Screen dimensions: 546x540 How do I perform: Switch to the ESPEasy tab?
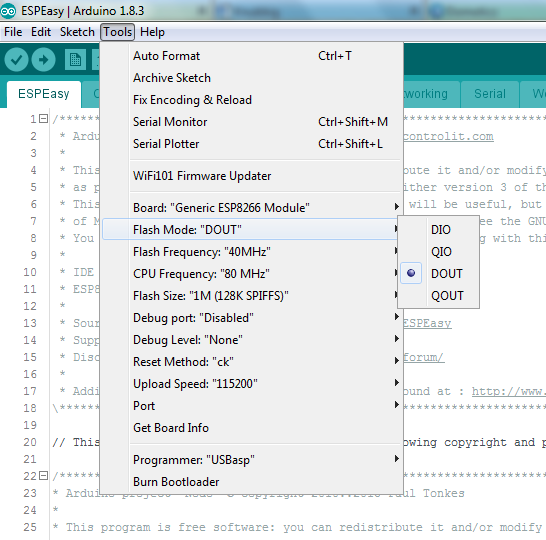point(44,94)
